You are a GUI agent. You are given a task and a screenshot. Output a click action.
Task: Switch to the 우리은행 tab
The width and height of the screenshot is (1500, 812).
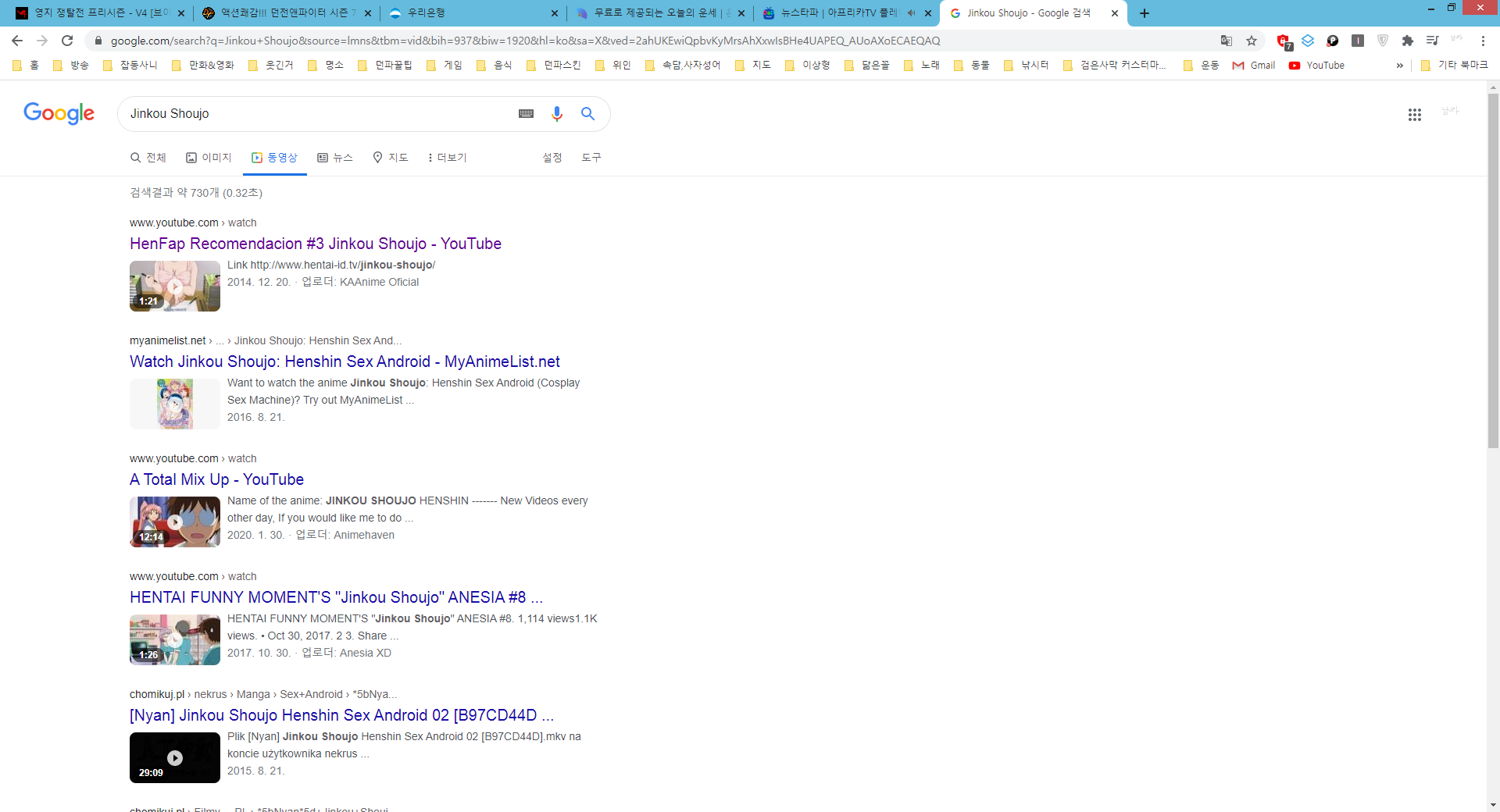coord(473,13)
